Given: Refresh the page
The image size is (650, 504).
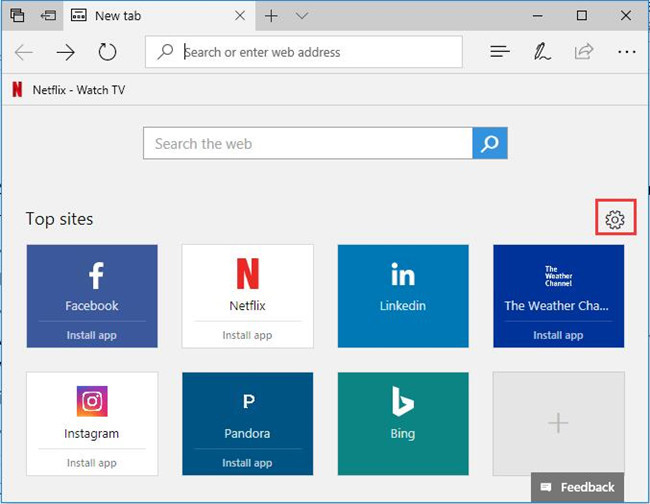Looking at the screenshot, I should pos(107,52).
